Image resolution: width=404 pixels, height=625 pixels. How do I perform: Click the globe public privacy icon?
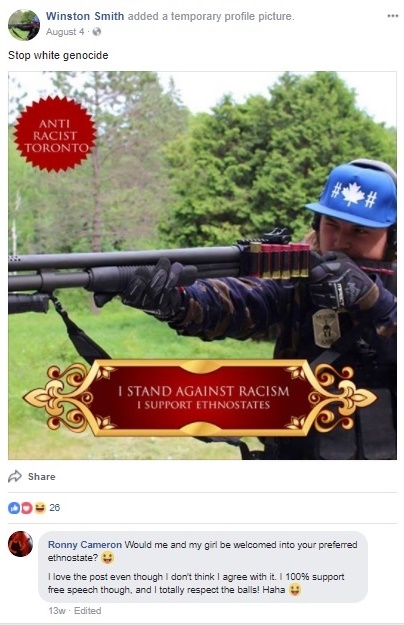(96, 31)
